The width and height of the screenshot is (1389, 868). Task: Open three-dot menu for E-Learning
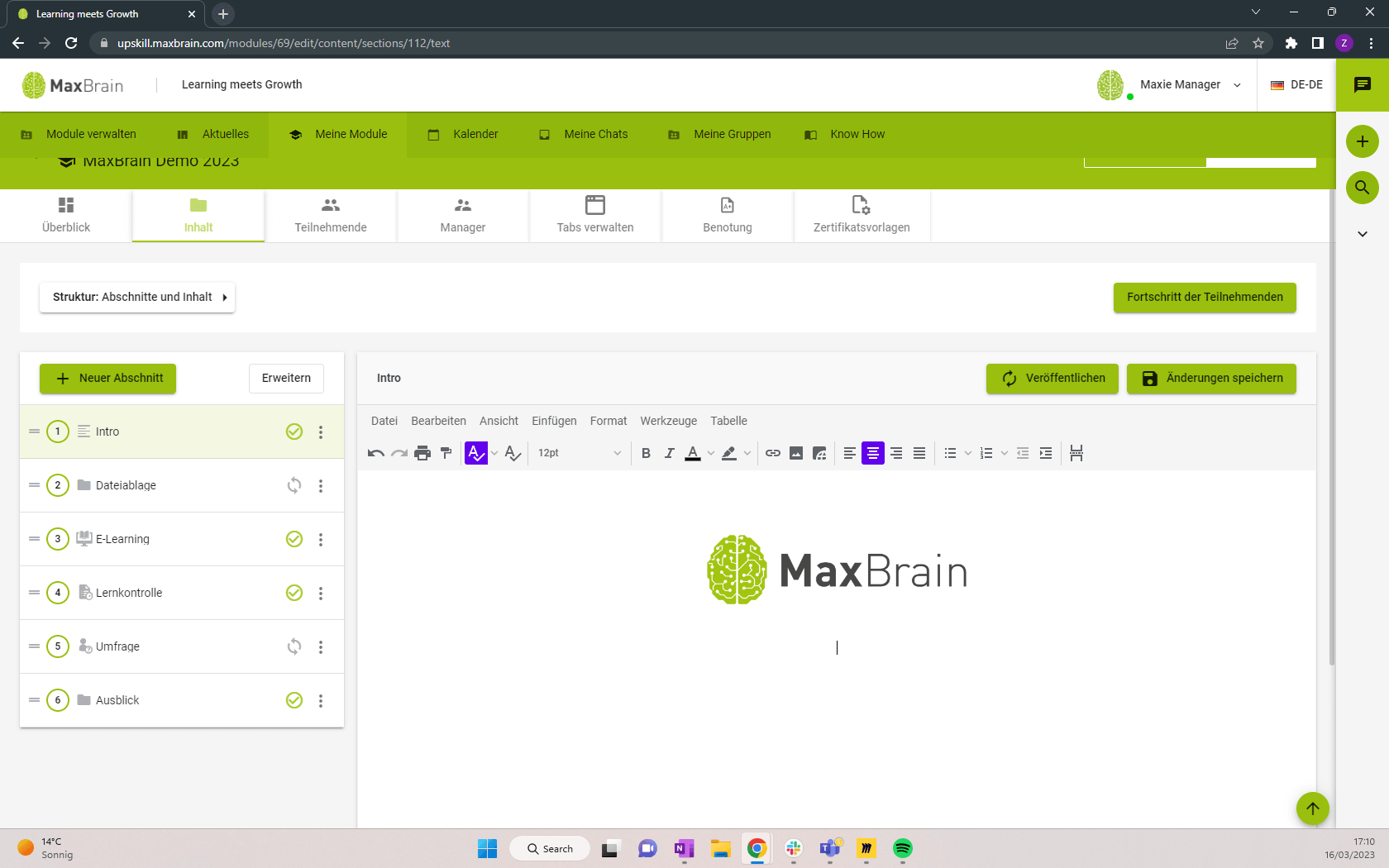[x=321, y=540]
